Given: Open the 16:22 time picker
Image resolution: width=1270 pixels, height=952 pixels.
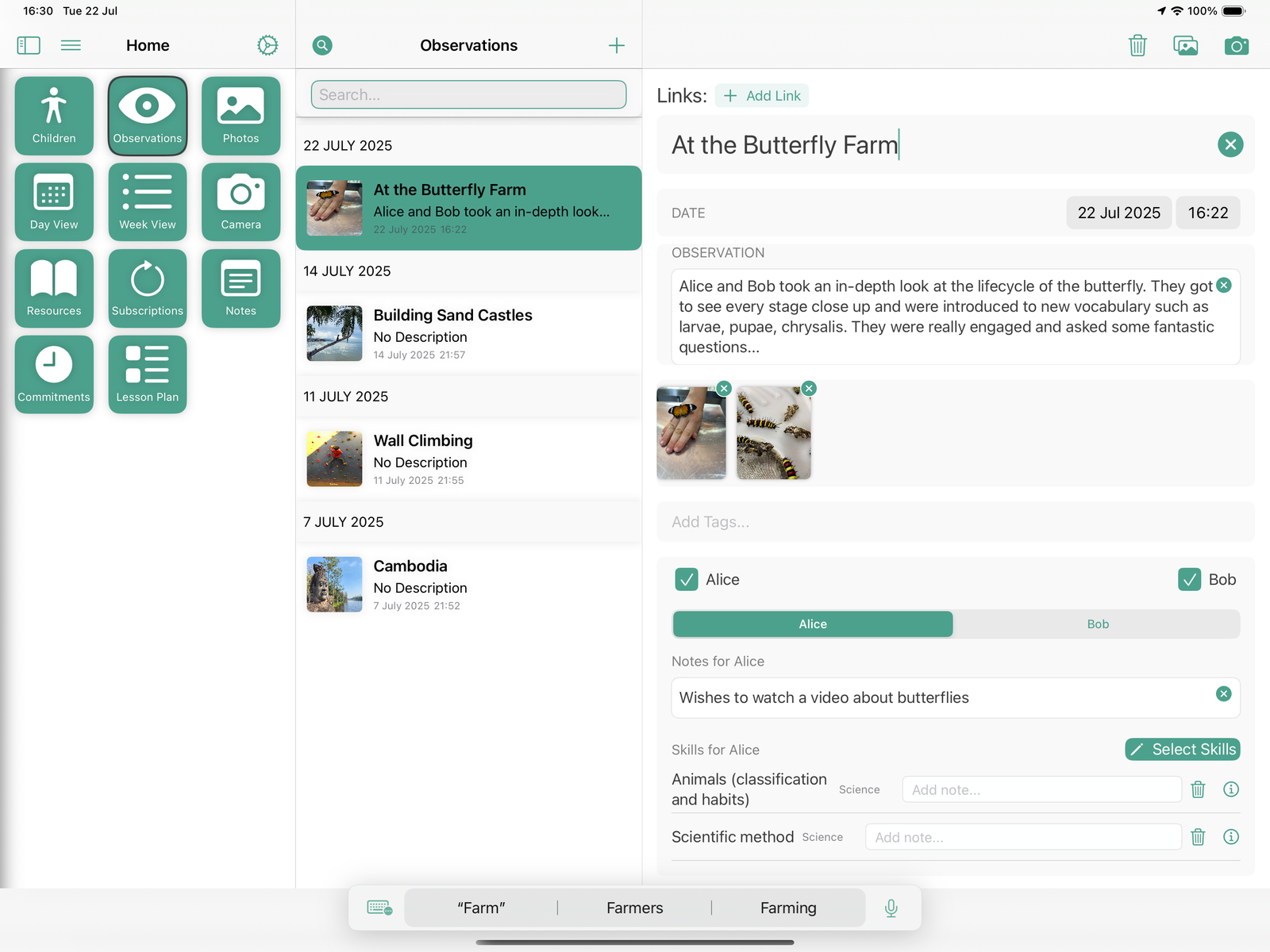Looking at the screenshot, I should (x=1207, y=213).
